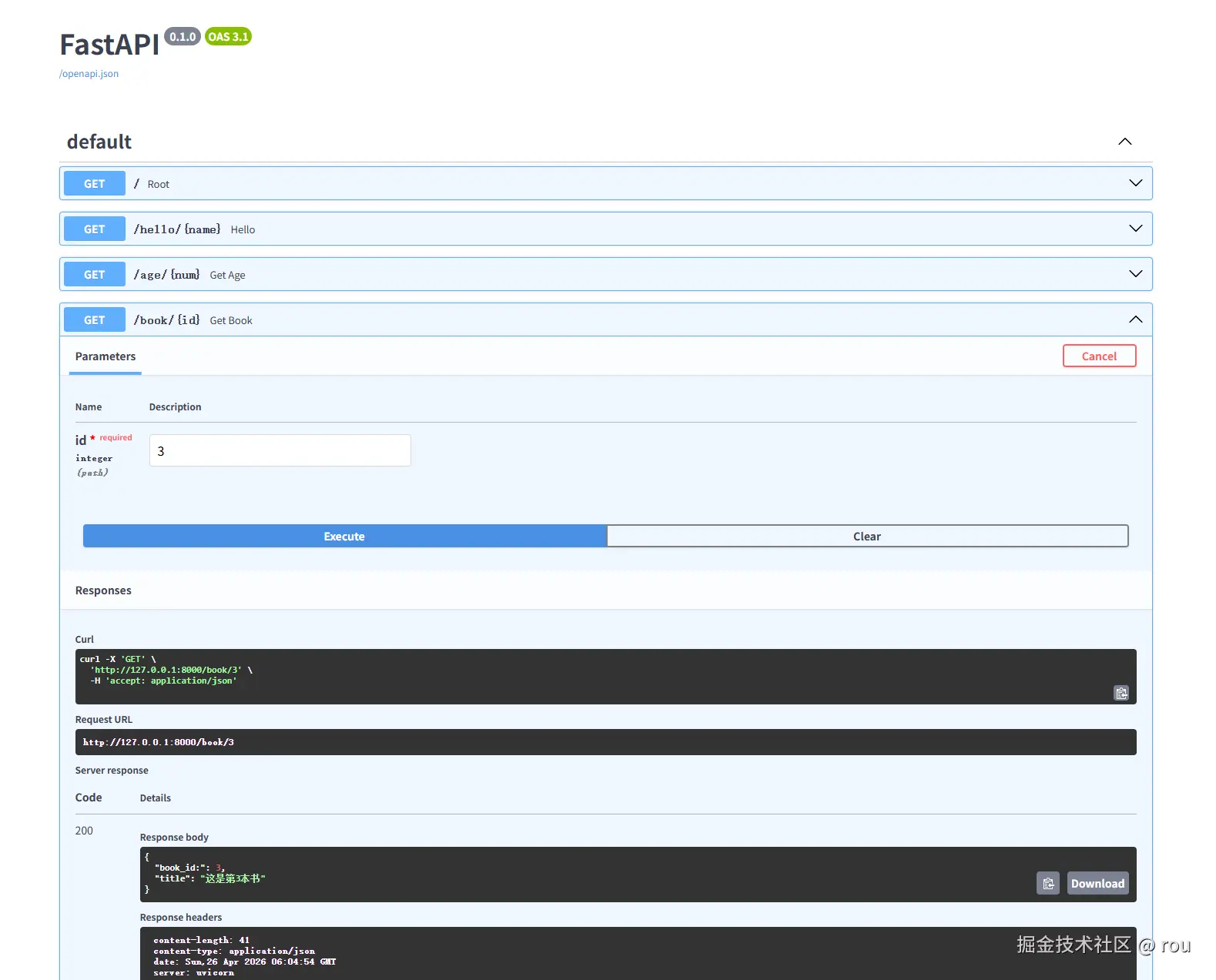Click the Root summary text
This screenshot has height=980, width=1216.
click(159, 184)
